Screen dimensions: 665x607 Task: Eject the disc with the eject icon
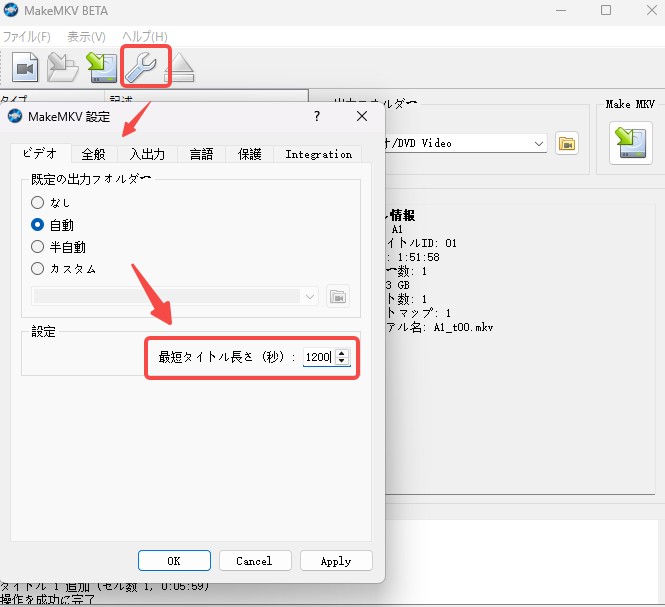(x=180, y=67)
